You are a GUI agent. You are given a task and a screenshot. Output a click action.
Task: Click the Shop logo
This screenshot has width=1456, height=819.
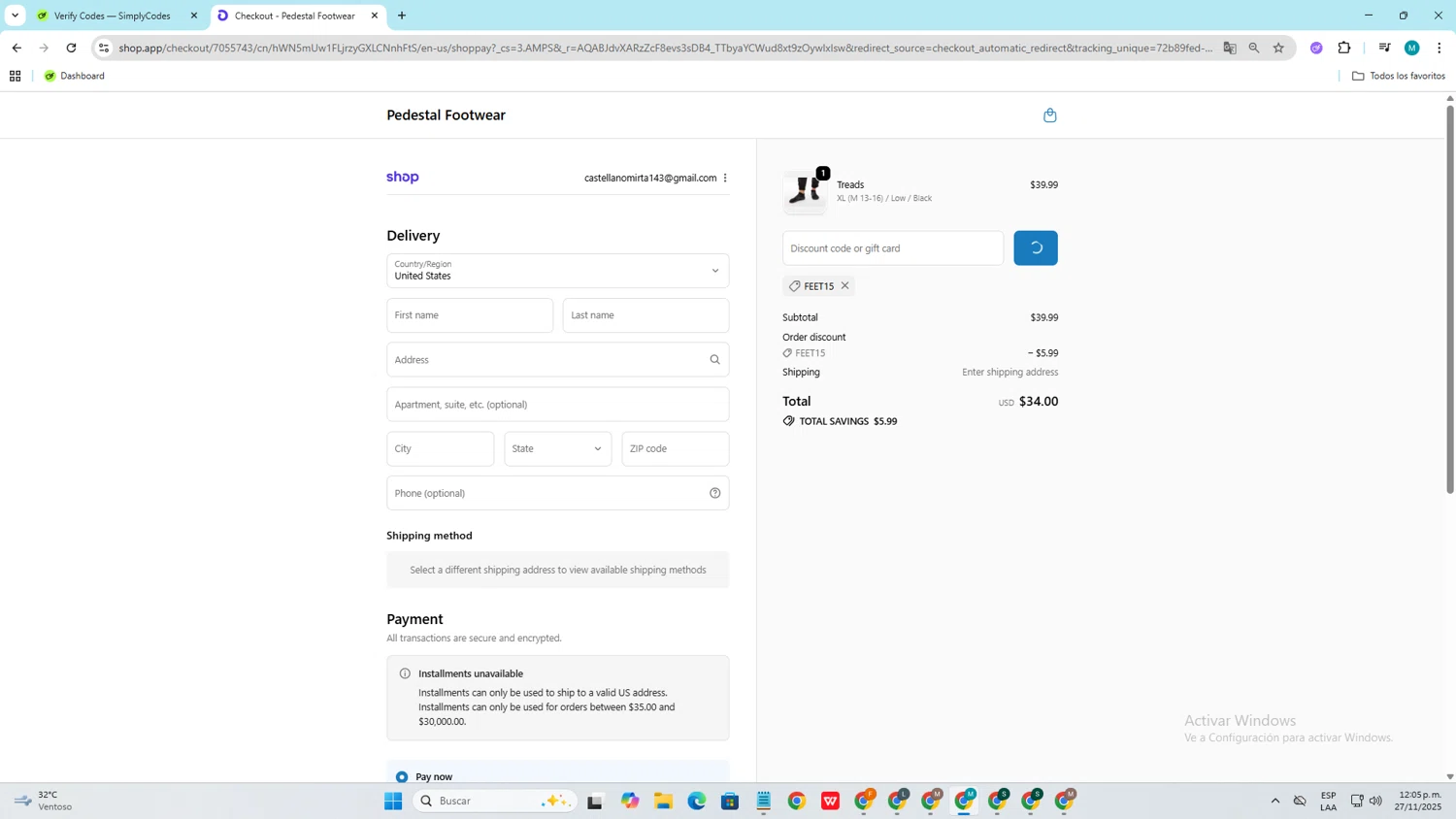point(403,177)
